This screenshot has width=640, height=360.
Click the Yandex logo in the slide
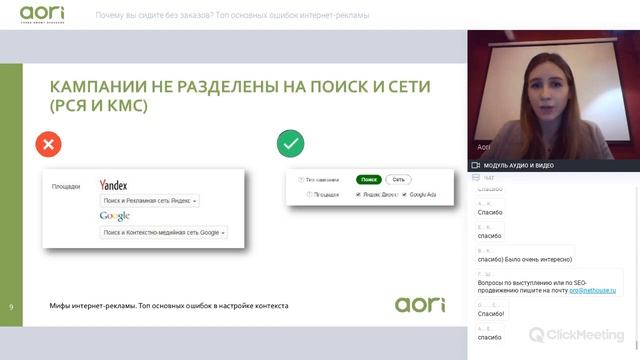pos(113,185)
